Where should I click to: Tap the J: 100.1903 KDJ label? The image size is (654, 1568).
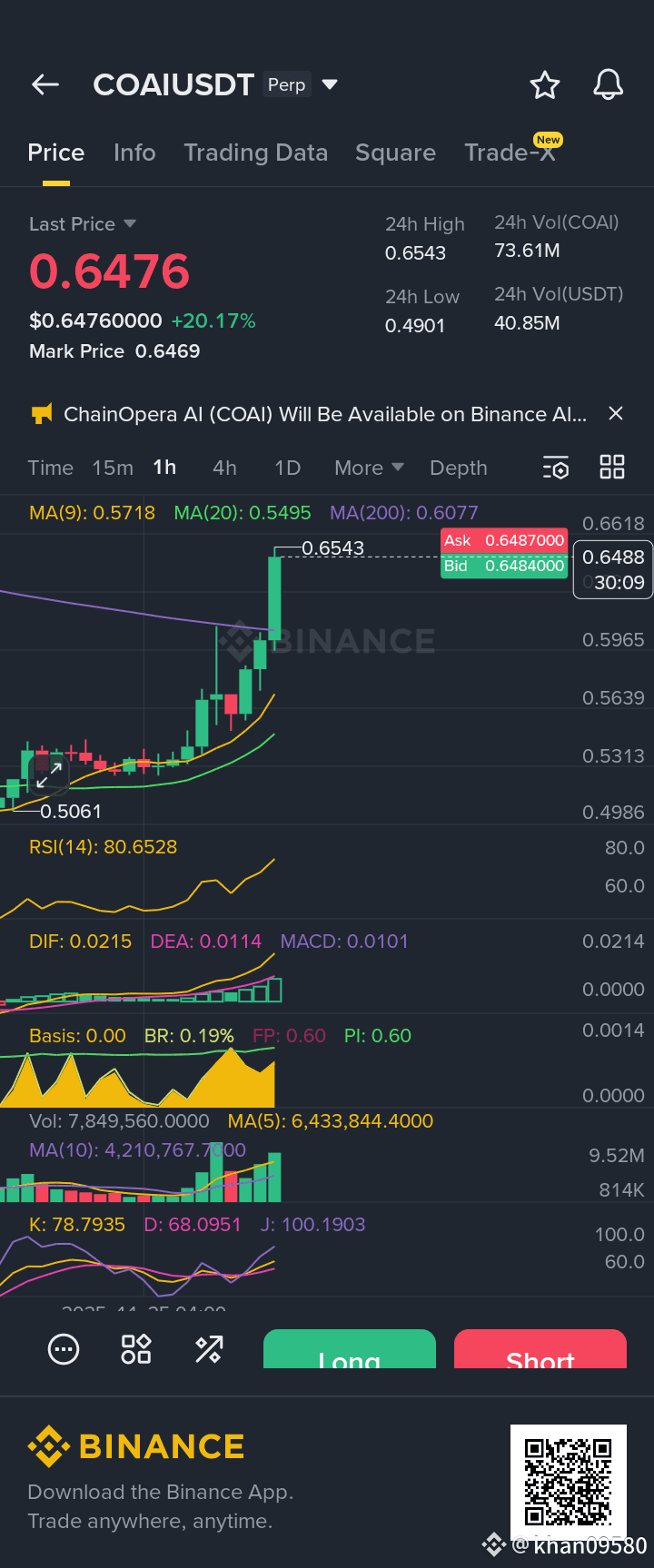(x=313, y=1225)
